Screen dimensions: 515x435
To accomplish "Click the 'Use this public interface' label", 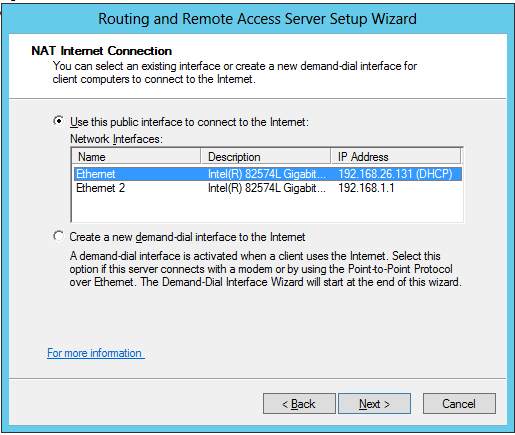I will (189, 122).
